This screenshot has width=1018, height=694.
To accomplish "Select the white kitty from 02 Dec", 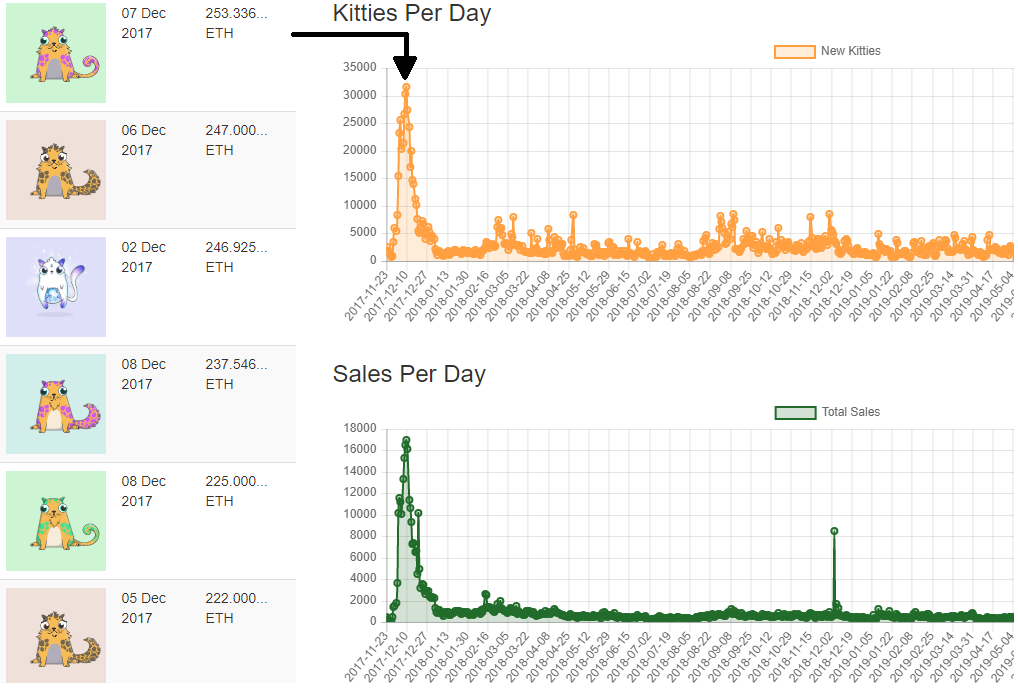I will tap(56, 287).
